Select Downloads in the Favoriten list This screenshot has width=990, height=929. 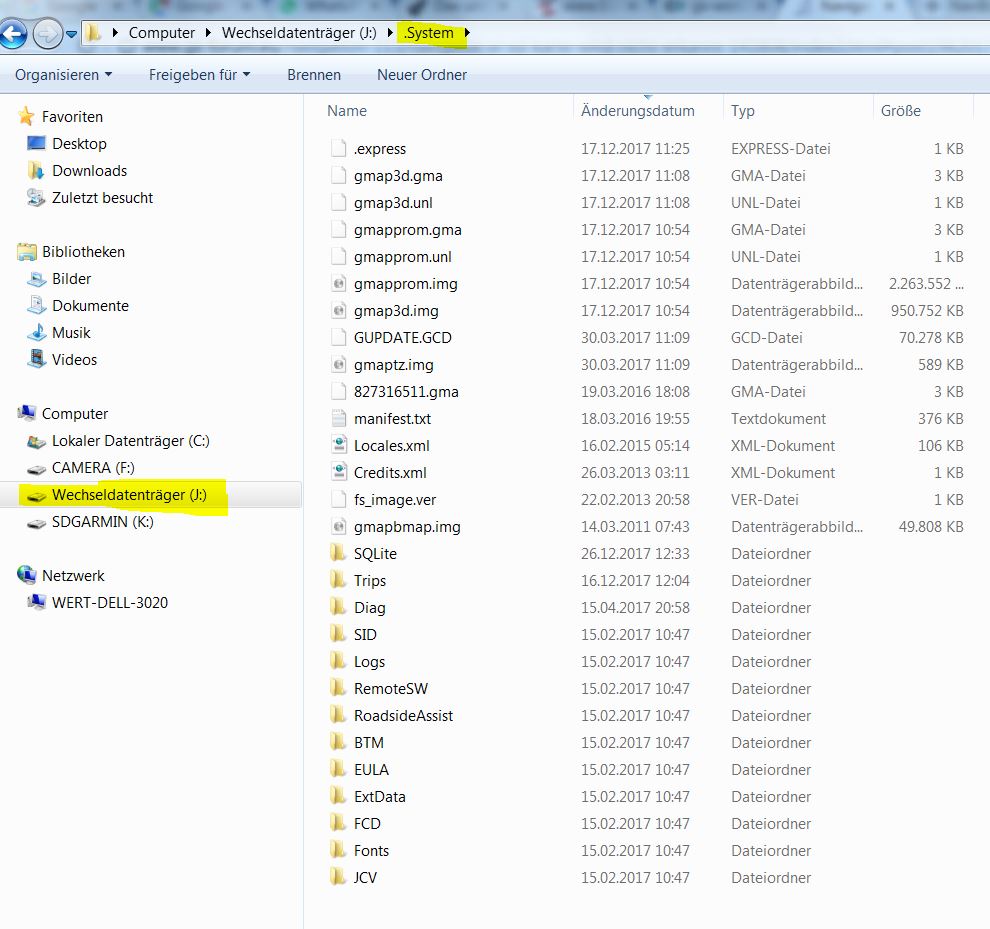tap(89, 171)
